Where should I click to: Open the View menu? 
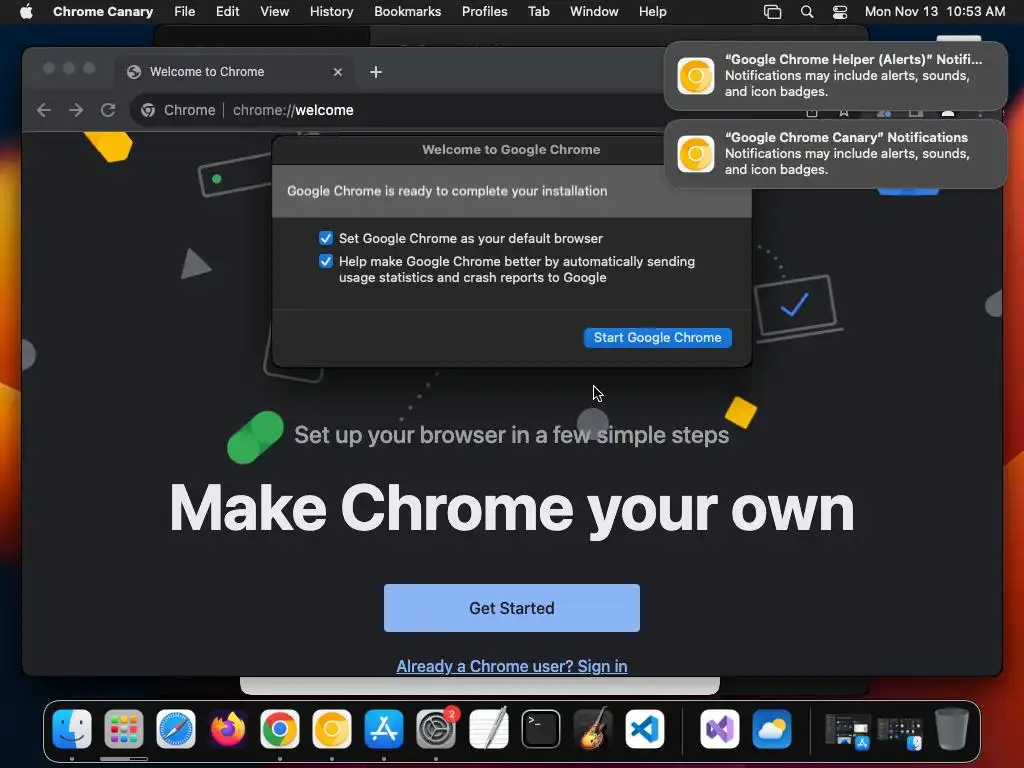(274, 11)
